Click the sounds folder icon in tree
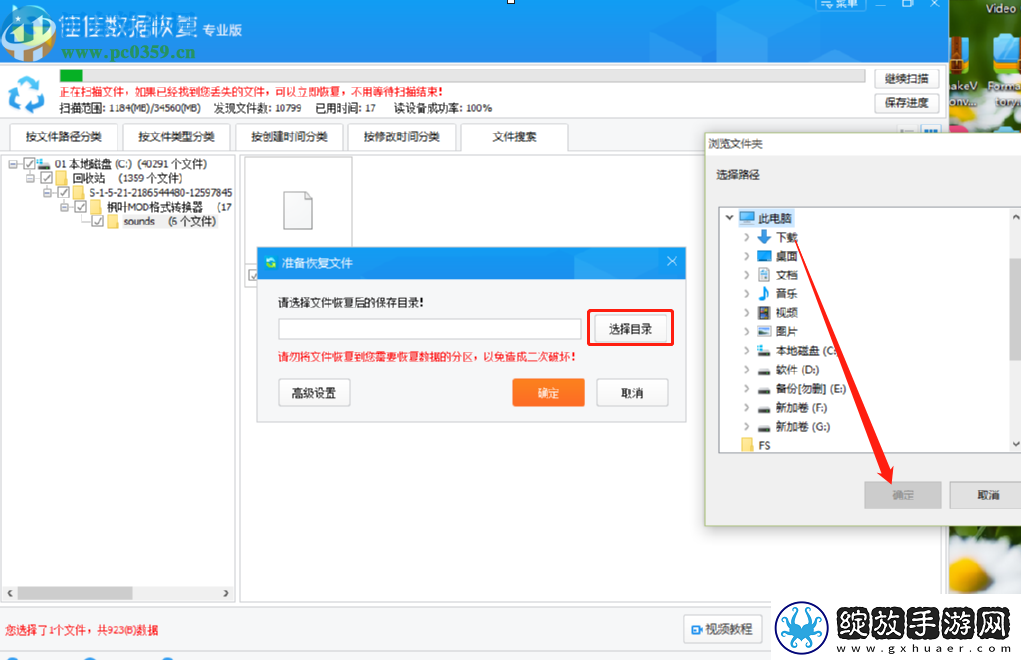 [113, 221]
